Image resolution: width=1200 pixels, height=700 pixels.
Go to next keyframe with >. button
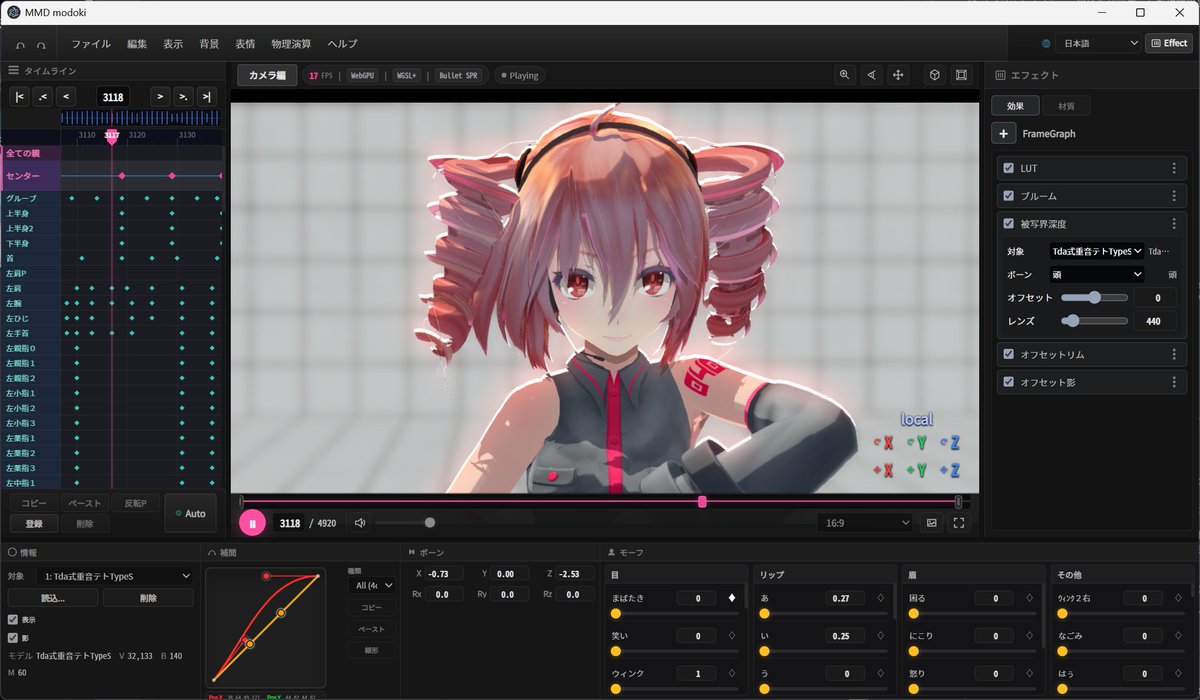click(x=183, y=97)
